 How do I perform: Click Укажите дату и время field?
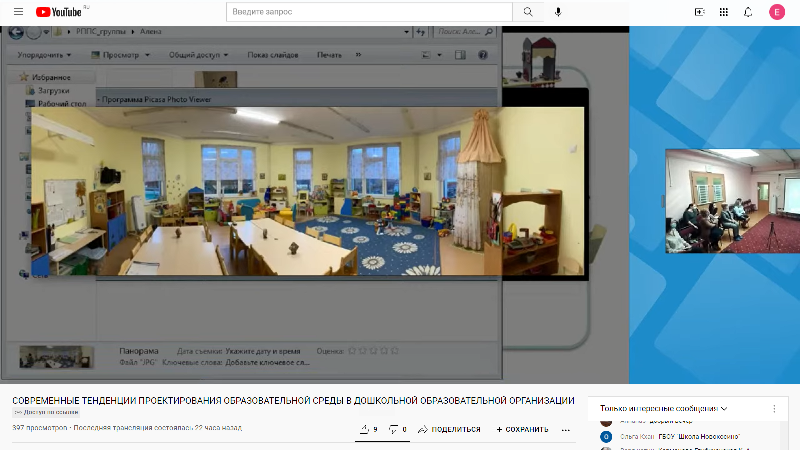point(263,352)
